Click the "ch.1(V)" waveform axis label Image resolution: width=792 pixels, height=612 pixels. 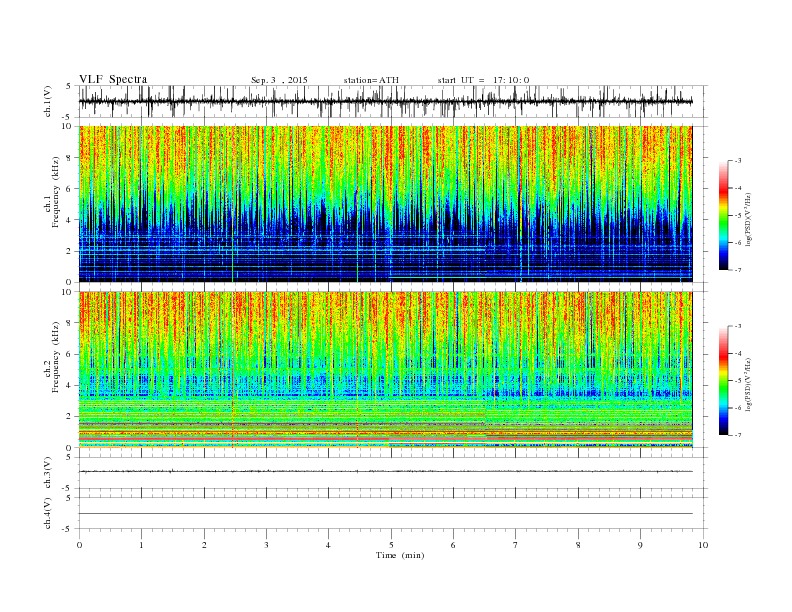[49, 101]
